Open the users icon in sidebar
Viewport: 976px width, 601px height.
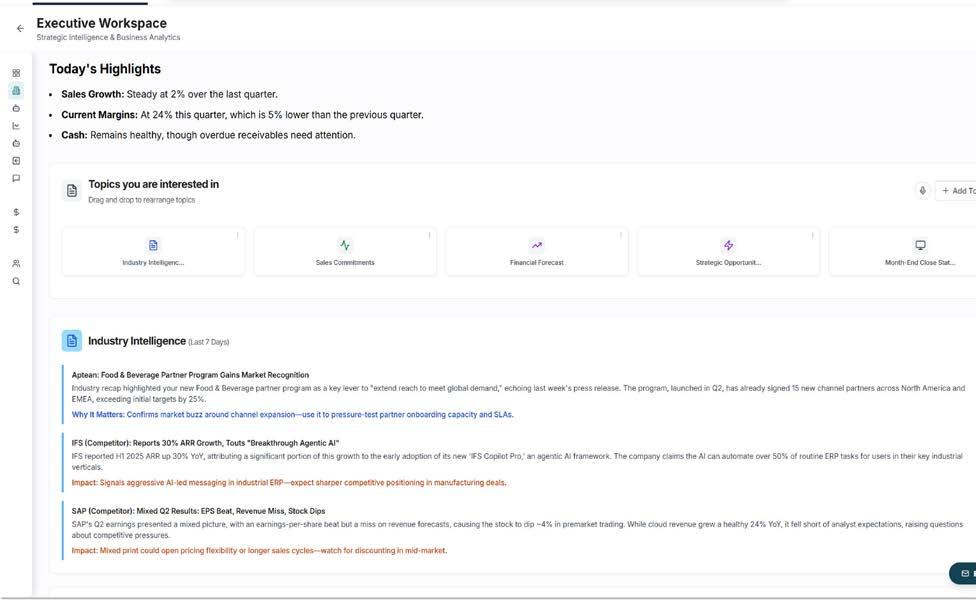click(x=16, y=264)
